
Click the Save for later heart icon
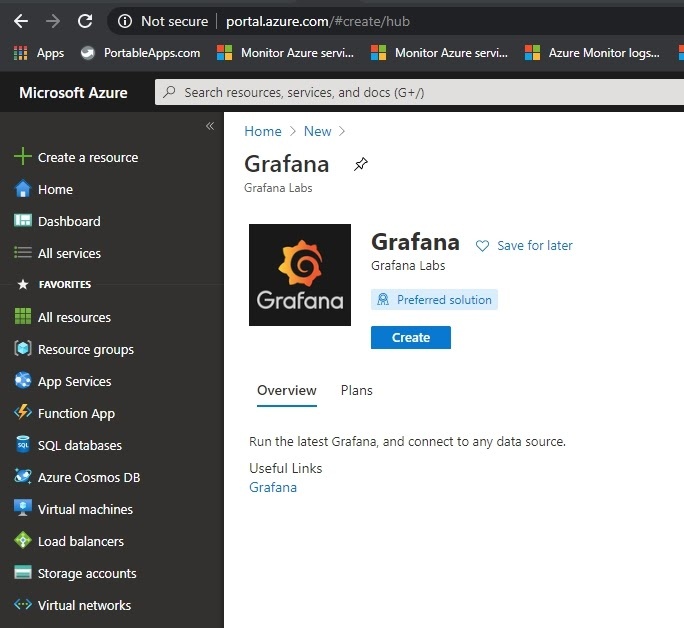[482, 246]
